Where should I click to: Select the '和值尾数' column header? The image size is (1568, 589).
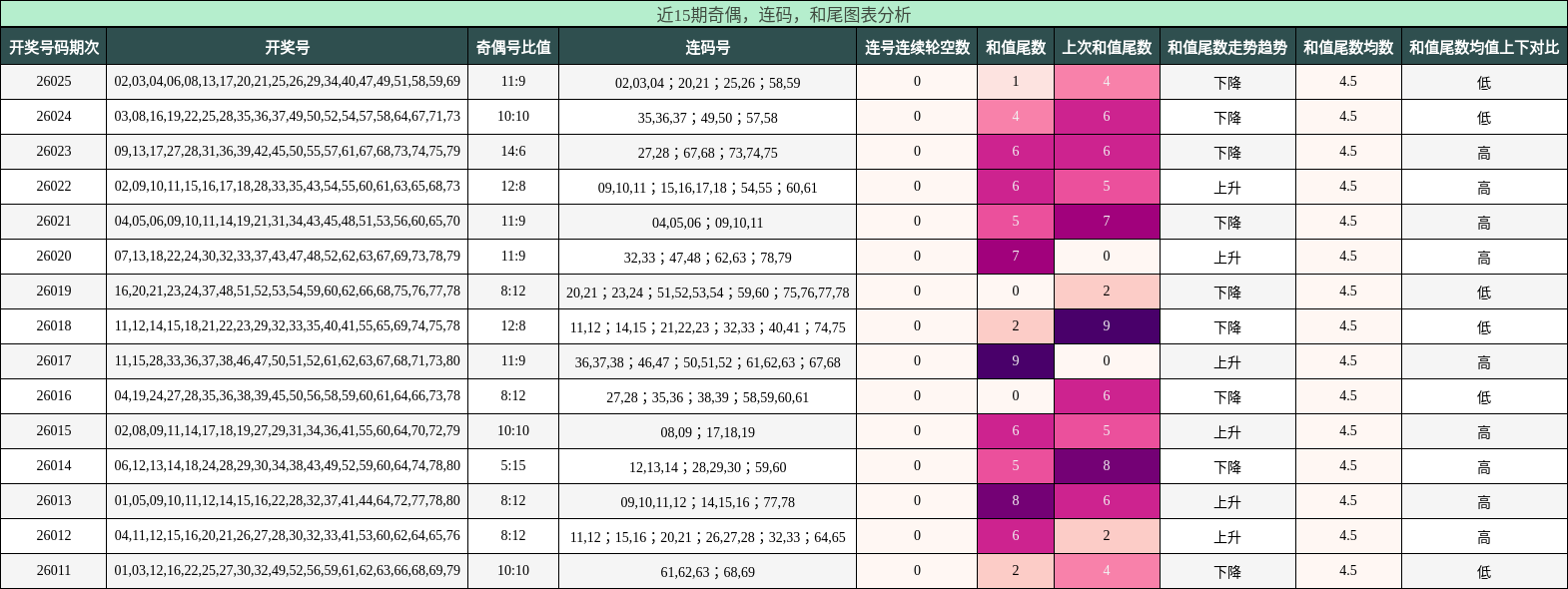point(1016,47)
